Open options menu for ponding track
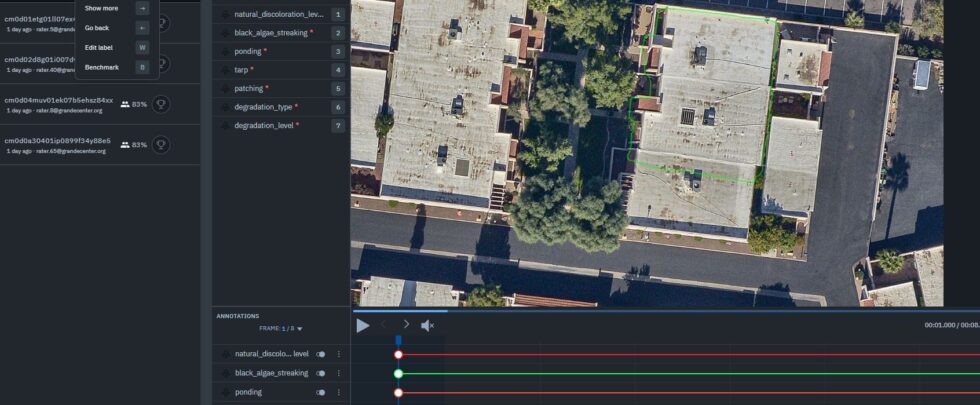This screenshot has width=980, height=405. [x=339, y=392]
